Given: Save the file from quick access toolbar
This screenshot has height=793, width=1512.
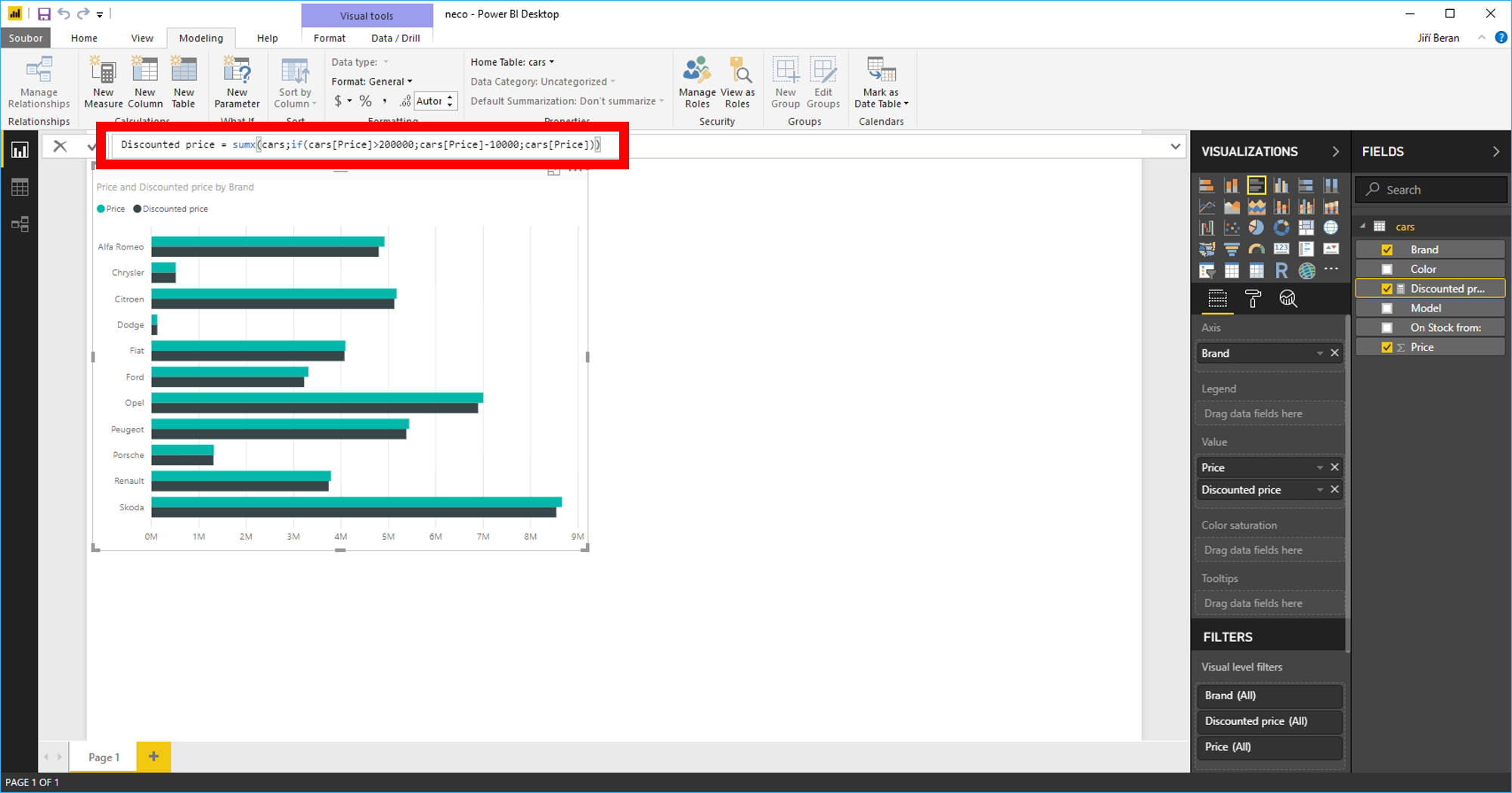Looking at the screenshot, I should tap(44, 14).
